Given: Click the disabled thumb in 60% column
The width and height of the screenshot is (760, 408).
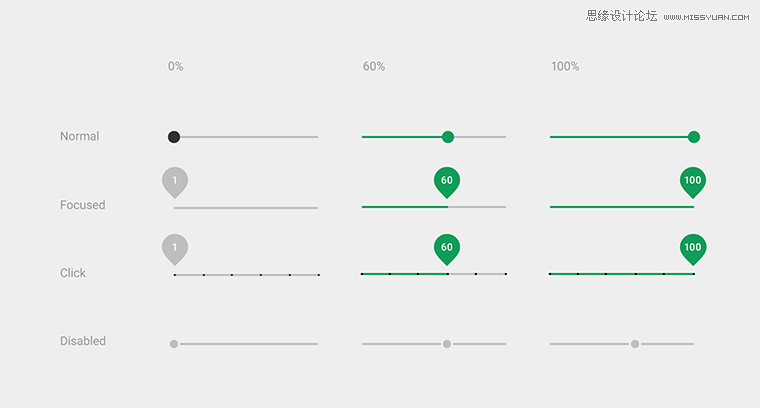Looking at the screenshot, I should click(447, 344).
